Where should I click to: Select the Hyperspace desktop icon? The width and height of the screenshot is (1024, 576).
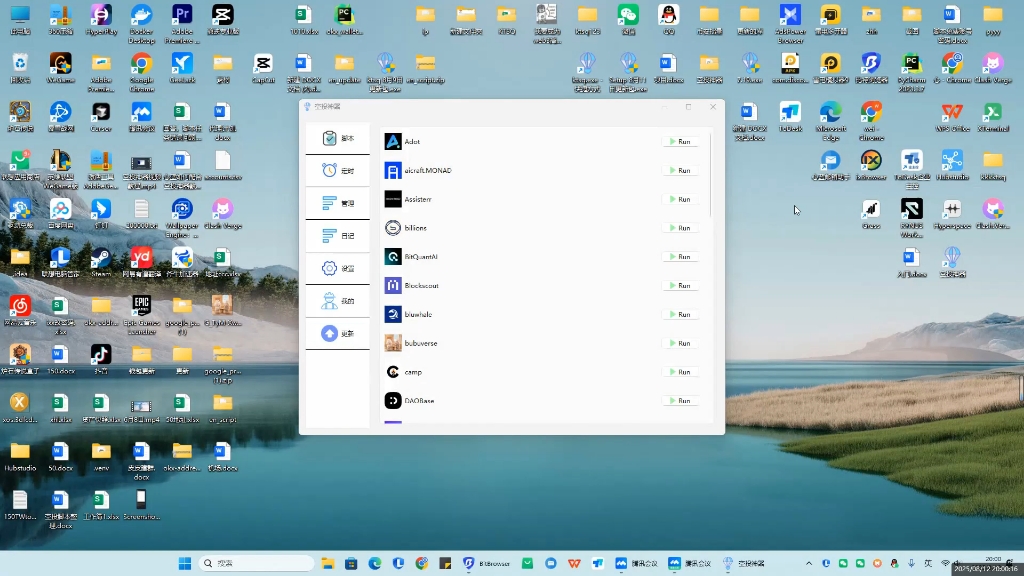point(952,214)
